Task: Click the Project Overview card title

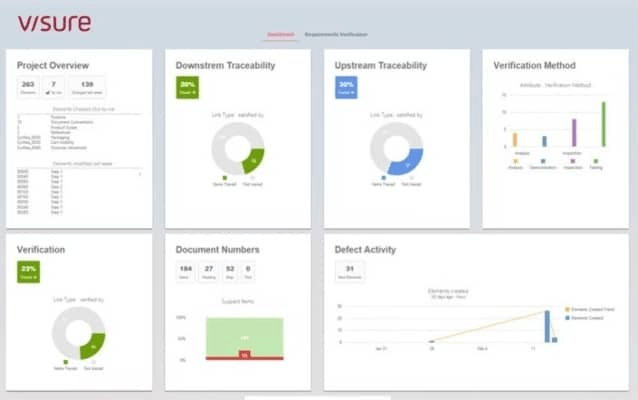Action: (x=53, y=66)
